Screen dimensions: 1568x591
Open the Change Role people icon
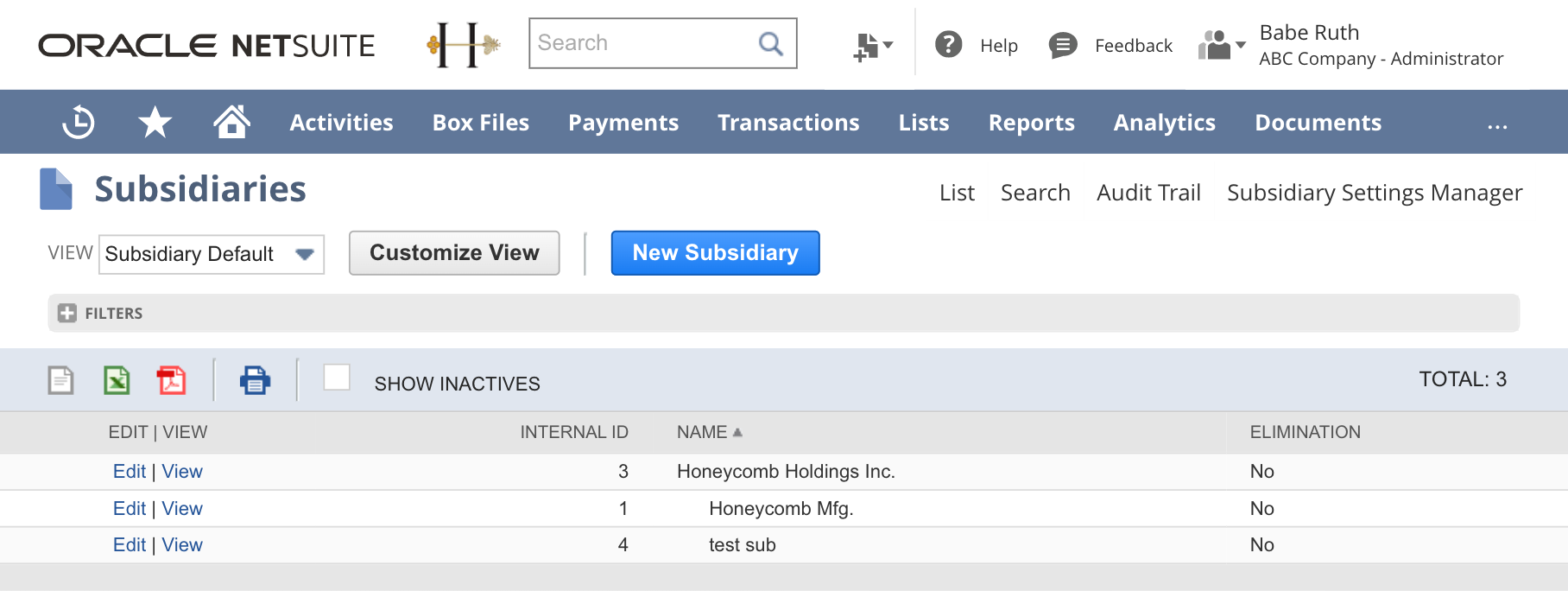[1221, 45]
